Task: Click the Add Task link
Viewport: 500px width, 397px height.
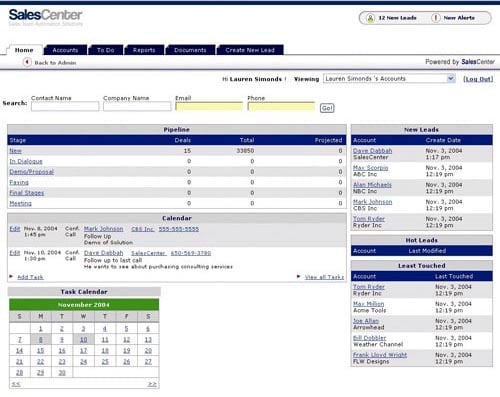Action: (30, 277)
